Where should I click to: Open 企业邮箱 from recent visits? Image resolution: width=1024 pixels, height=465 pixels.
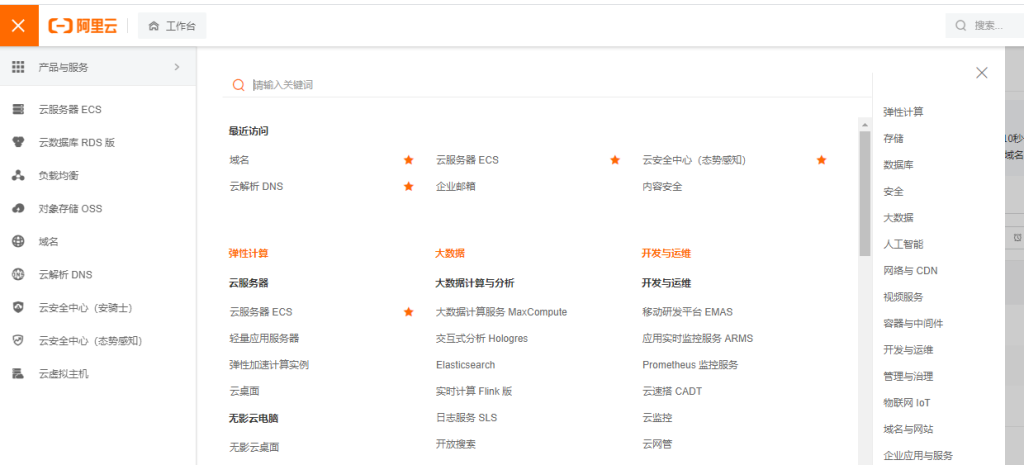point(456,186)
